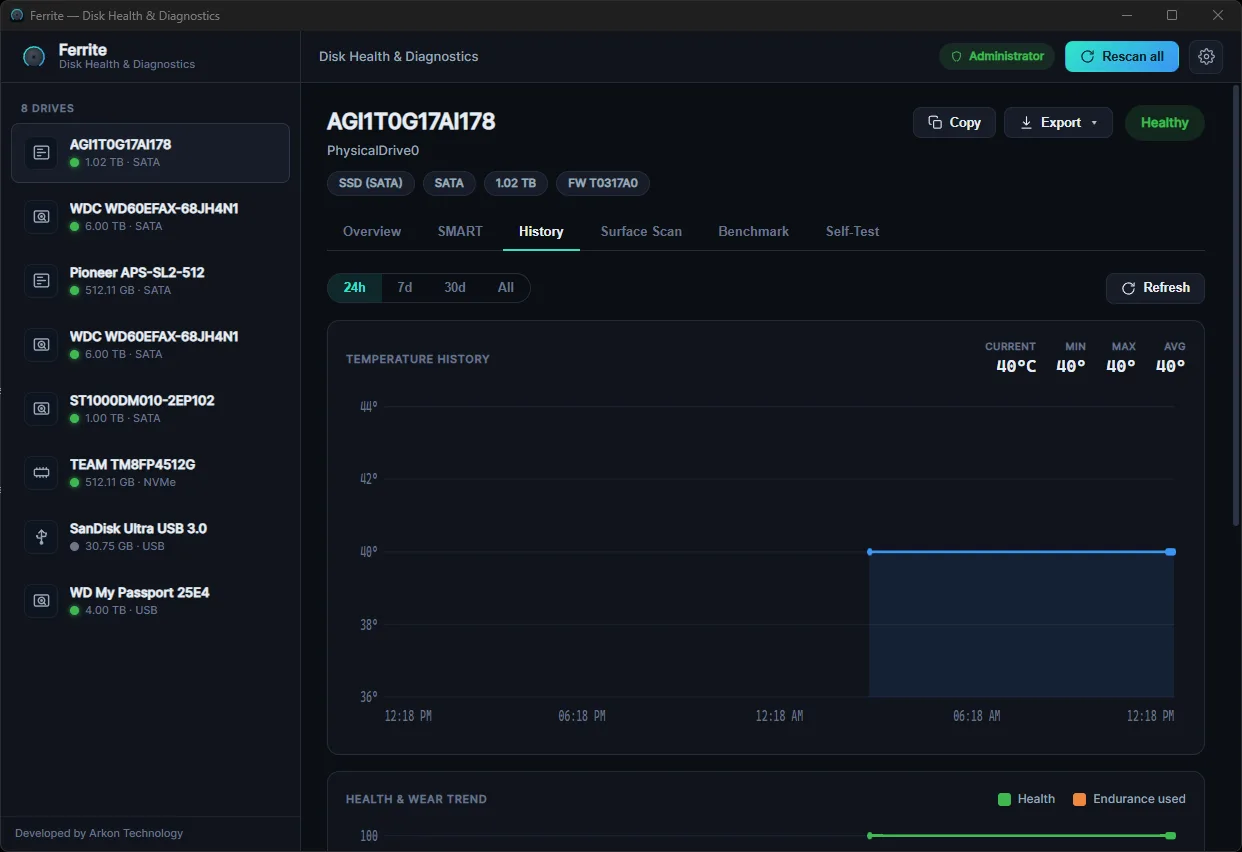This screenshot has width=1242, height=852.
Task: Open the Benchmark tab
Action: point(753,231)
